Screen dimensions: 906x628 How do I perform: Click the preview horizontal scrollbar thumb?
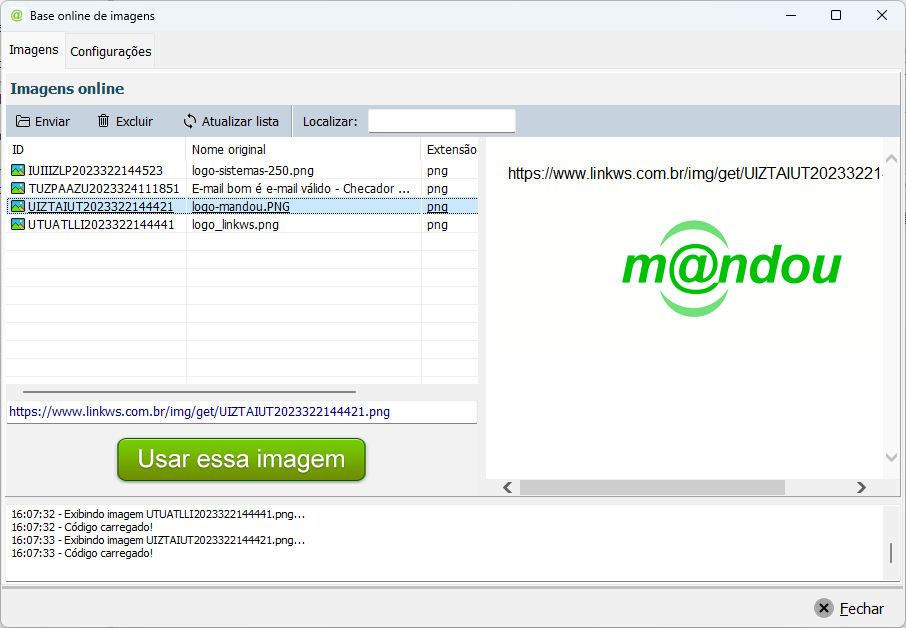[652, 487]
